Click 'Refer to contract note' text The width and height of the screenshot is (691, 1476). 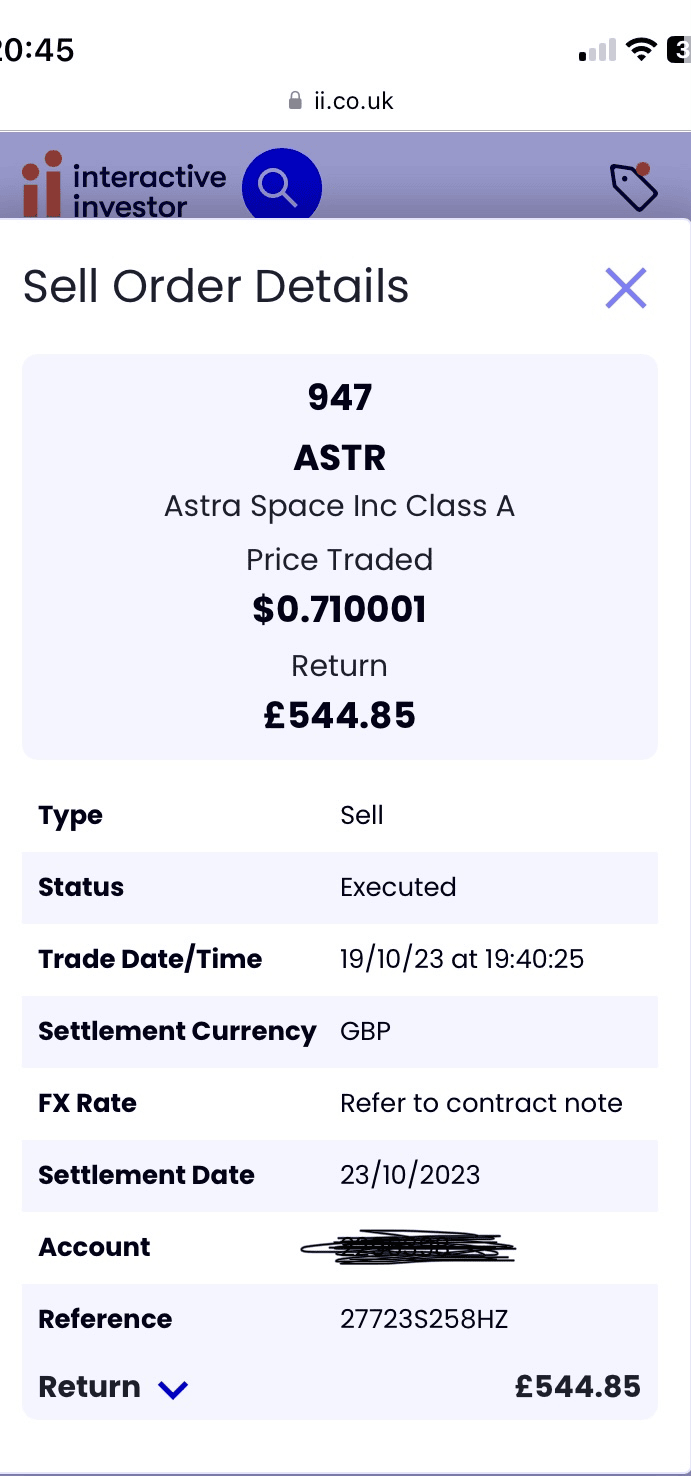pyautogui.click(x=481, y=1103)
